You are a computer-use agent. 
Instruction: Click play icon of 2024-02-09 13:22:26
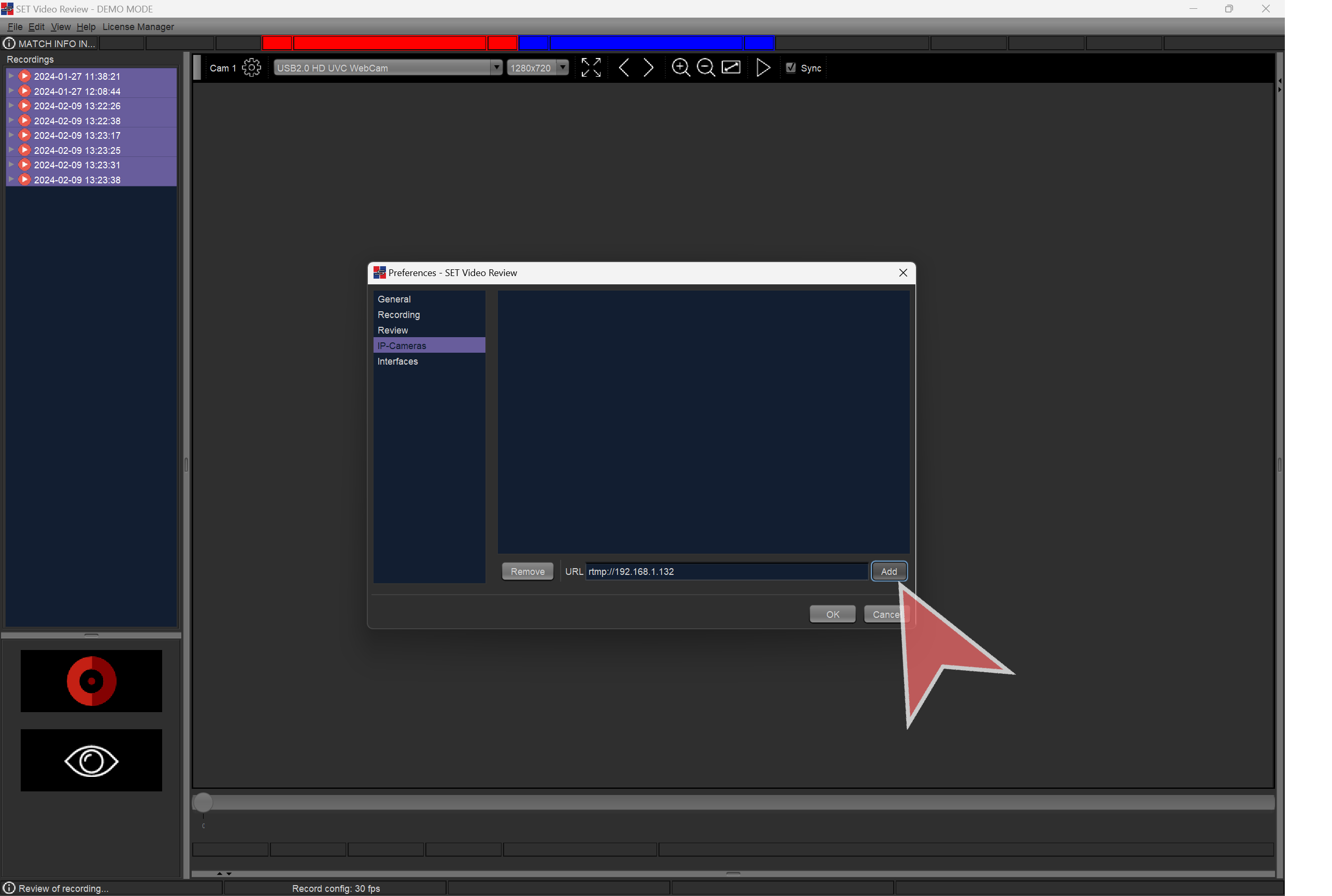coord(24,106)
